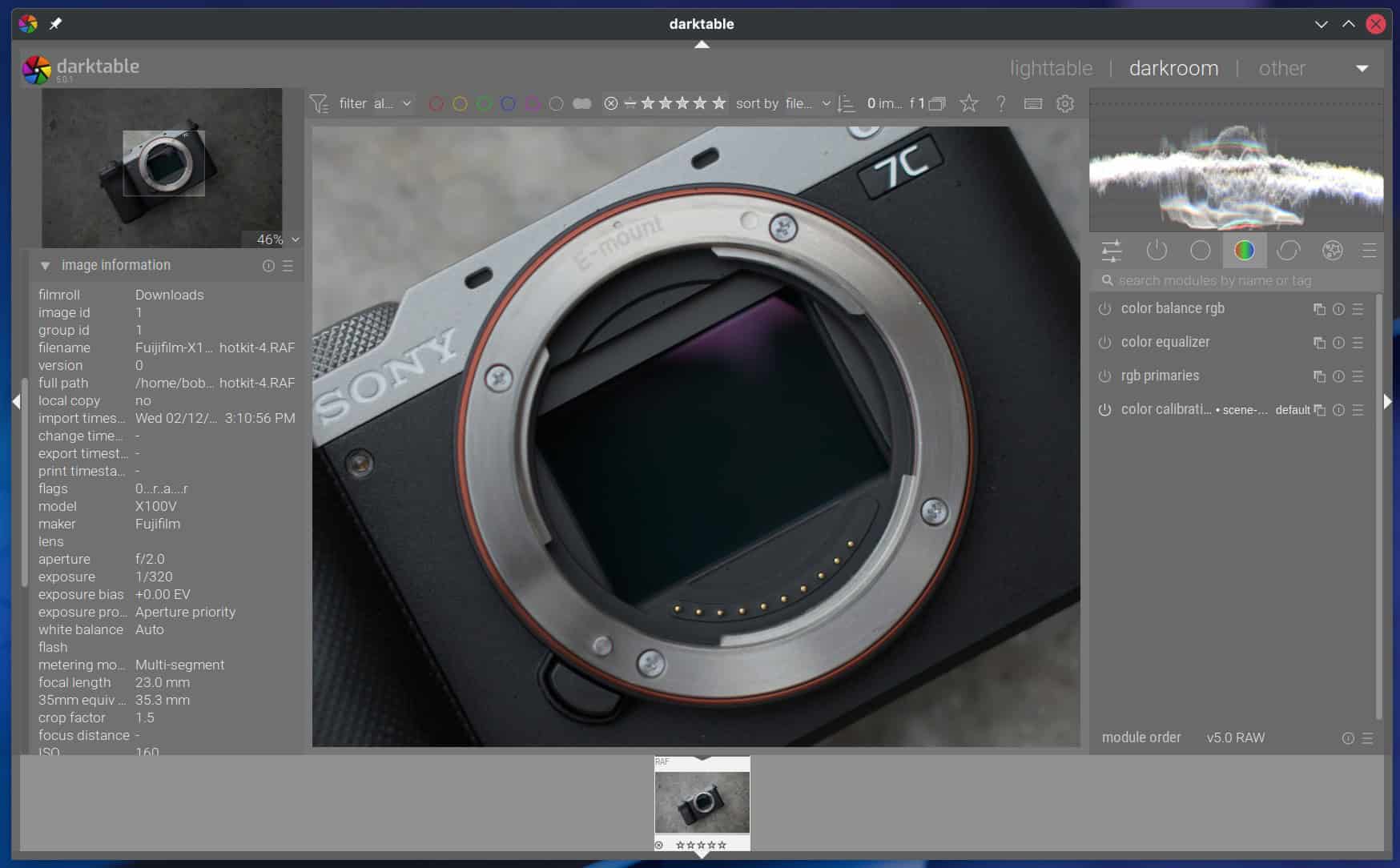The image size is (1400, 868).
Task: Switch to the tone modules group circle icon
Action: pyautogui.click(x=1200, y=251)
